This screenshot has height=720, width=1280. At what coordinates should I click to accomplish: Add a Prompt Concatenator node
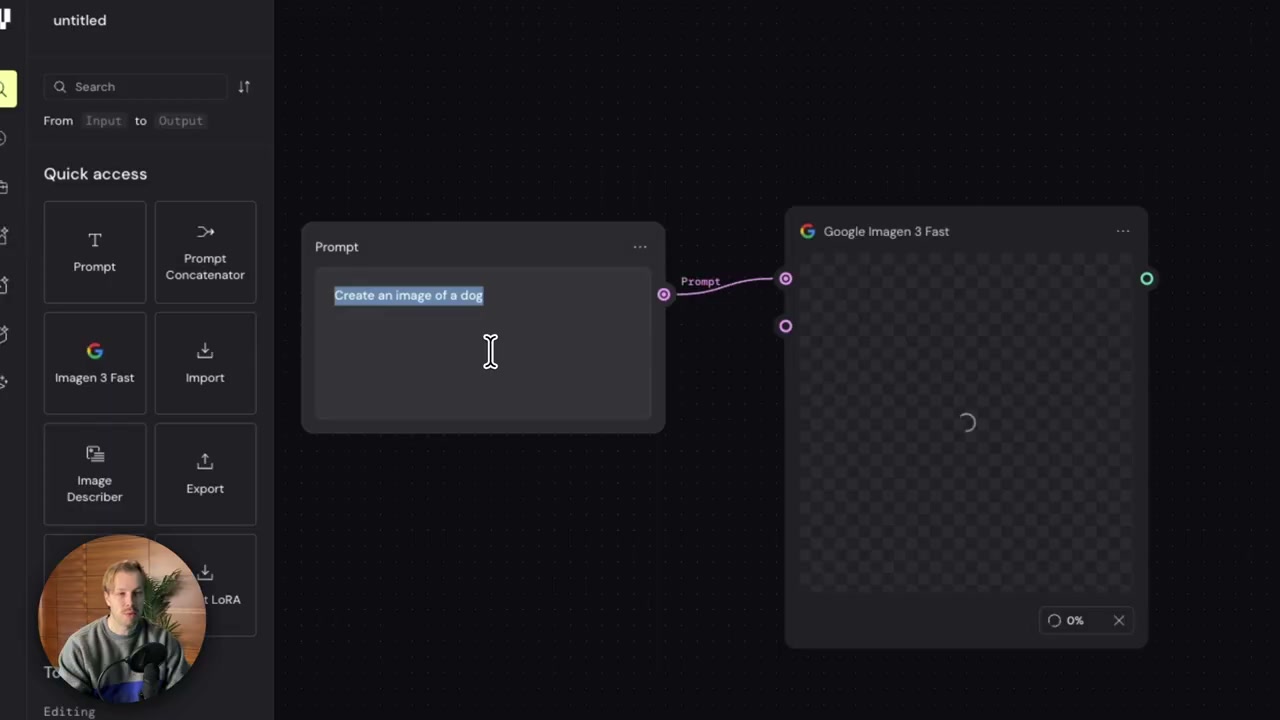(205, 252)
